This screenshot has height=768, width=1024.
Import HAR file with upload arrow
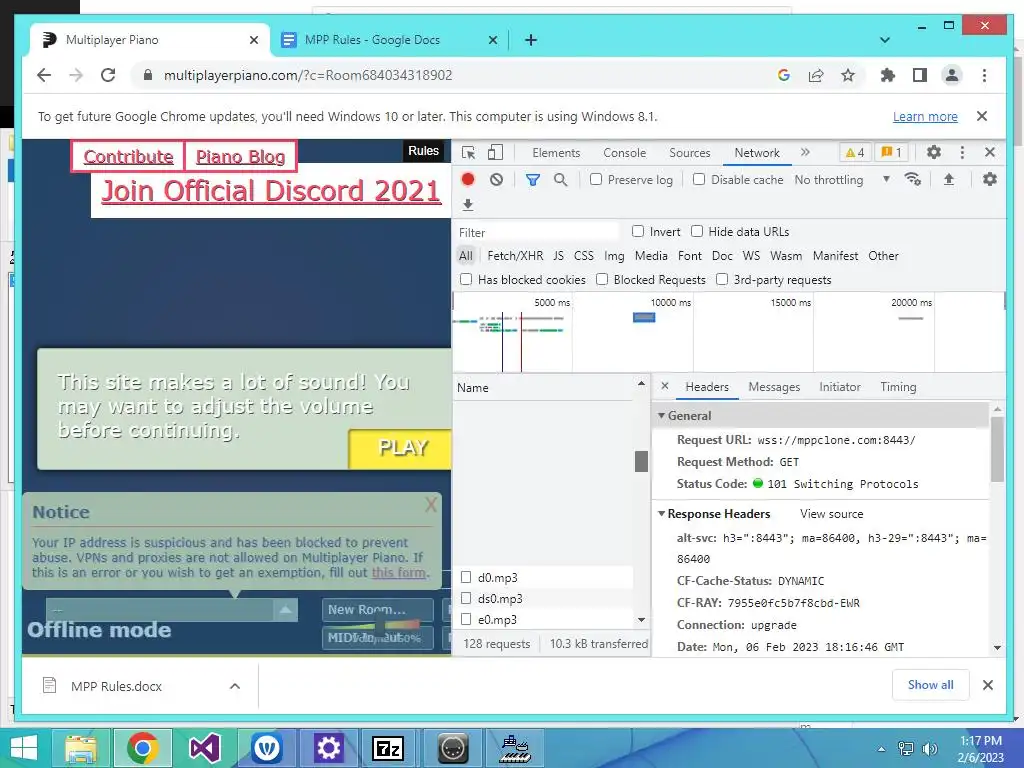pyautogui.click(x=949, y=180)
